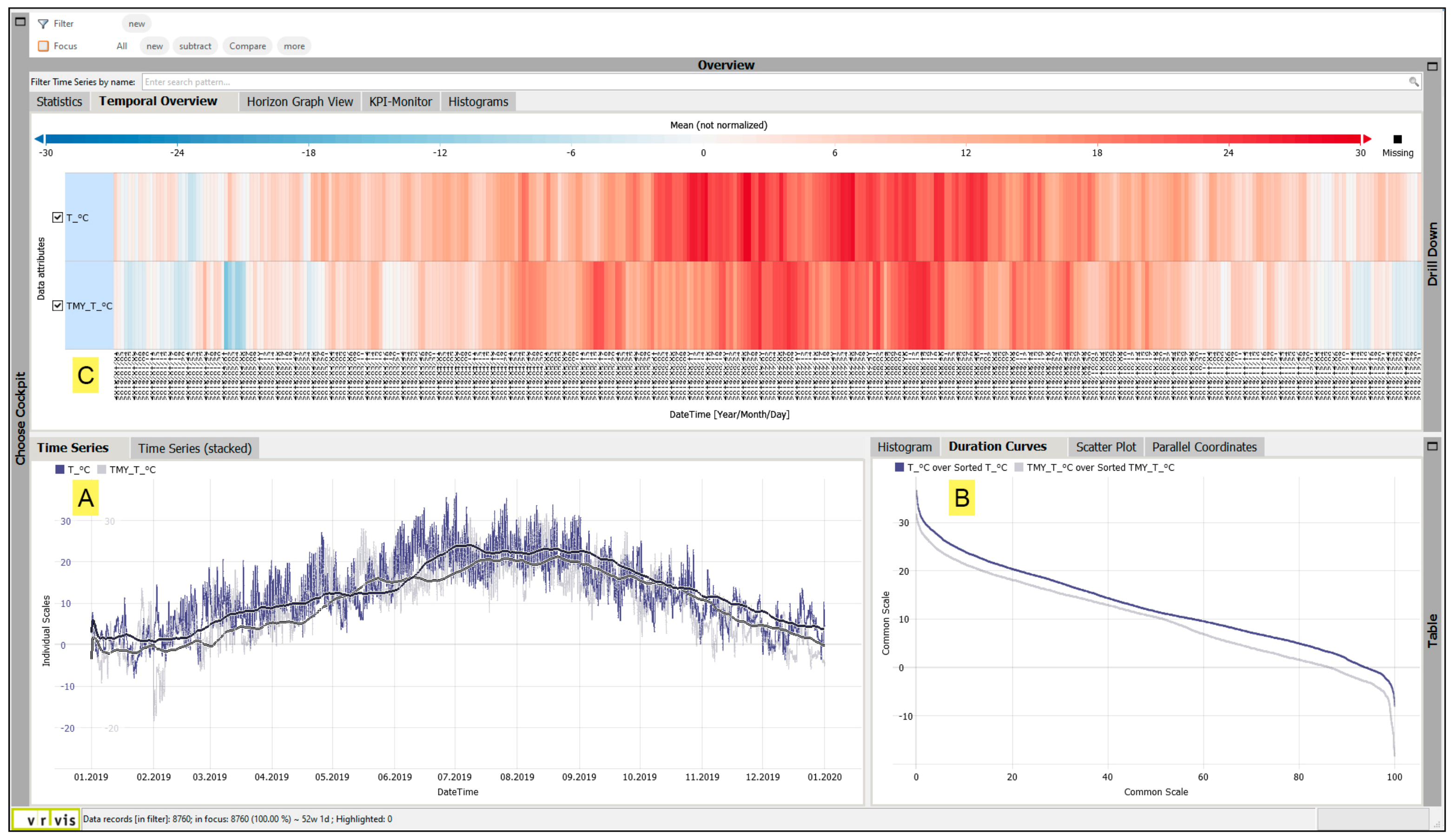Click the TMY_T_°C heatmap row
The width and height of the screenshot is (1454, 840).
coord(743,306)
